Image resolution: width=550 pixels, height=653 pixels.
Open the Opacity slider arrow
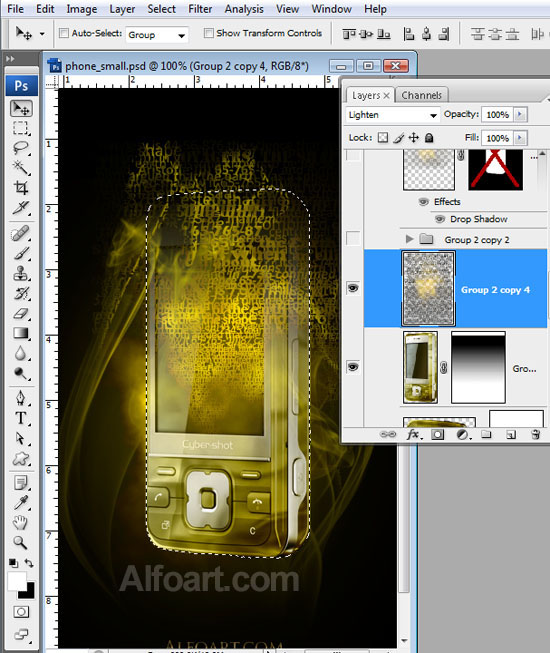coord(520,114)
